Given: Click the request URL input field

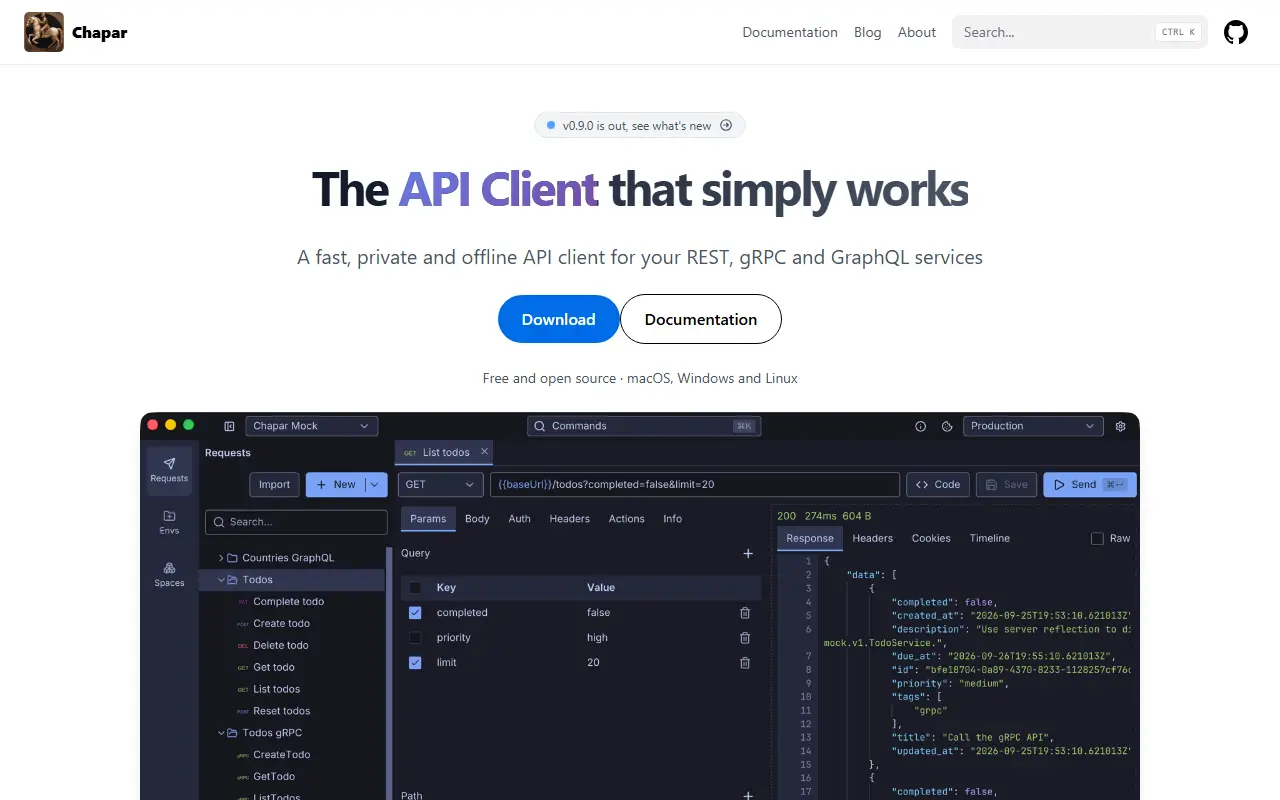Looking at the screenshot, I should [x=695, y=484].
